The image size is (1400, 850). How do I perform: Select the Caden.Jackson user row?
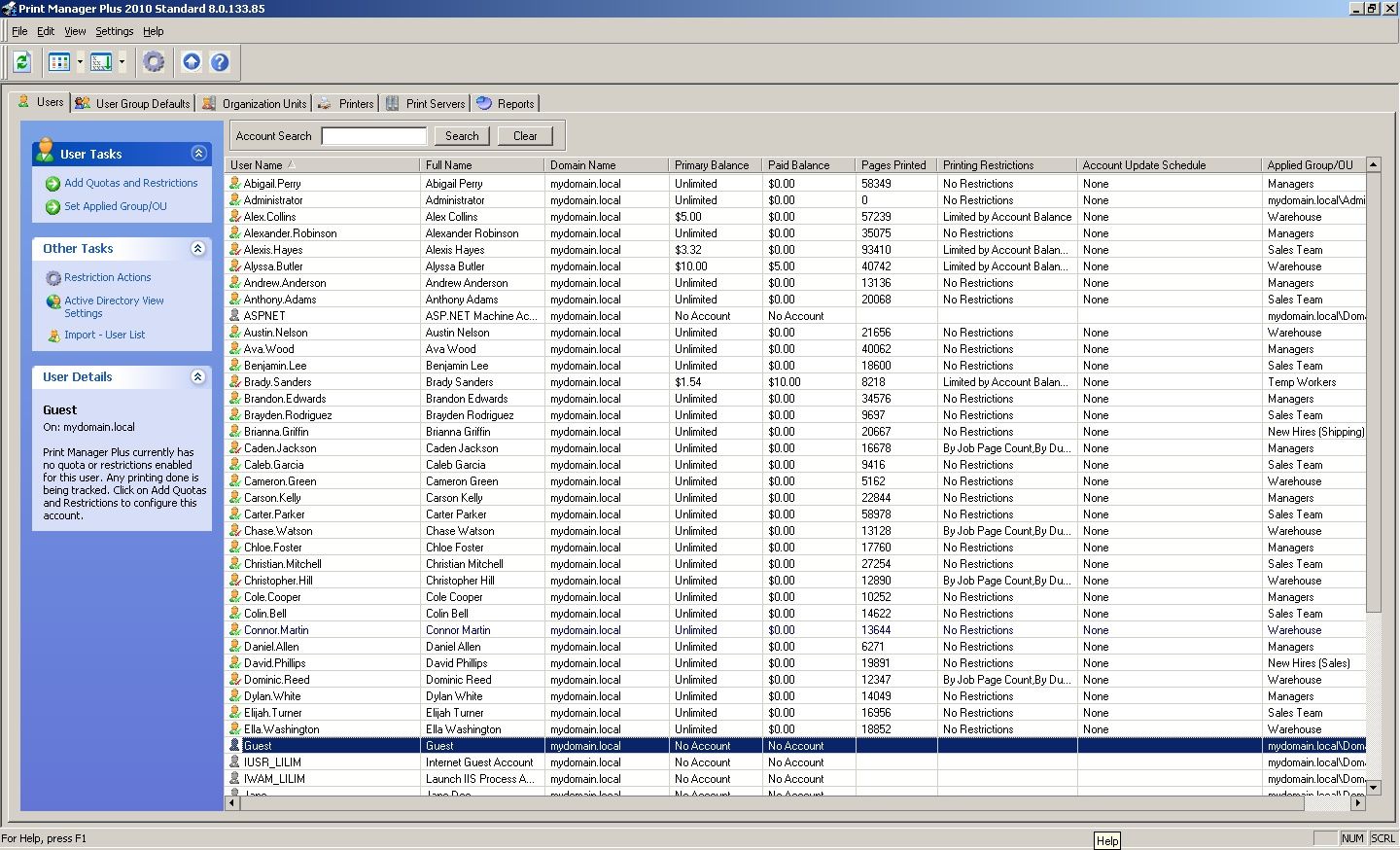pos(795,448)
